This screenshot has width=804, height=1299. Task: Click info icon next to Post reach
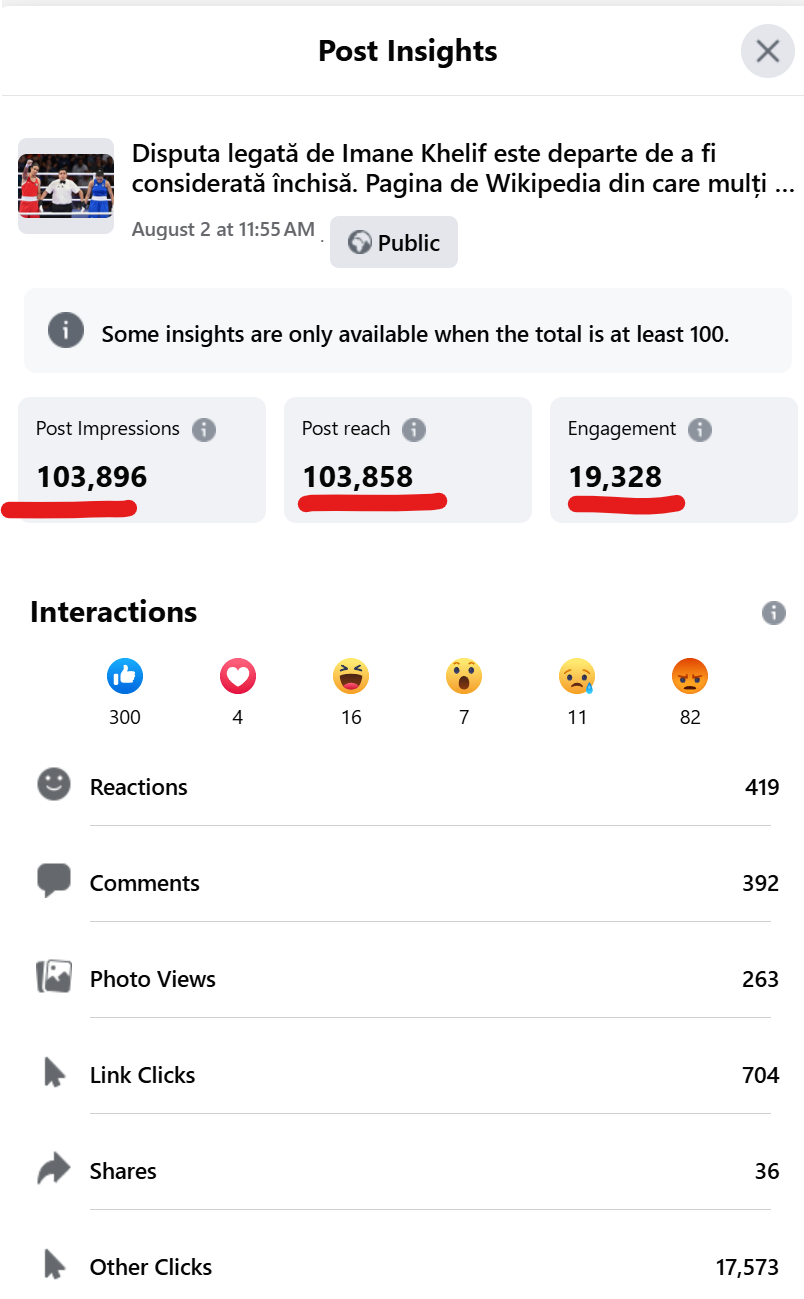(x=414, y=430)
